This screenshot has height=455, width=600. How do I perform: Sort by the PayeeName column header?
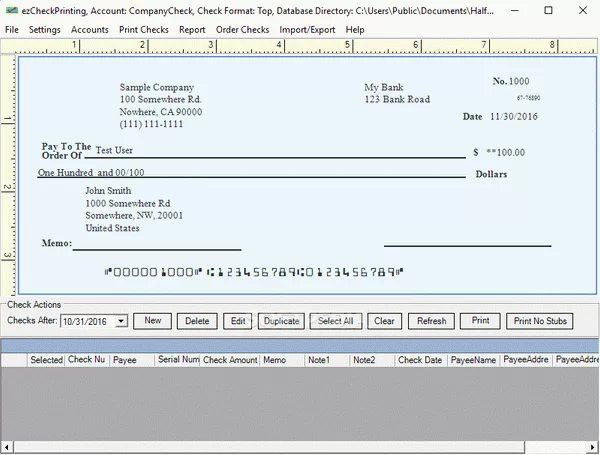473,360
